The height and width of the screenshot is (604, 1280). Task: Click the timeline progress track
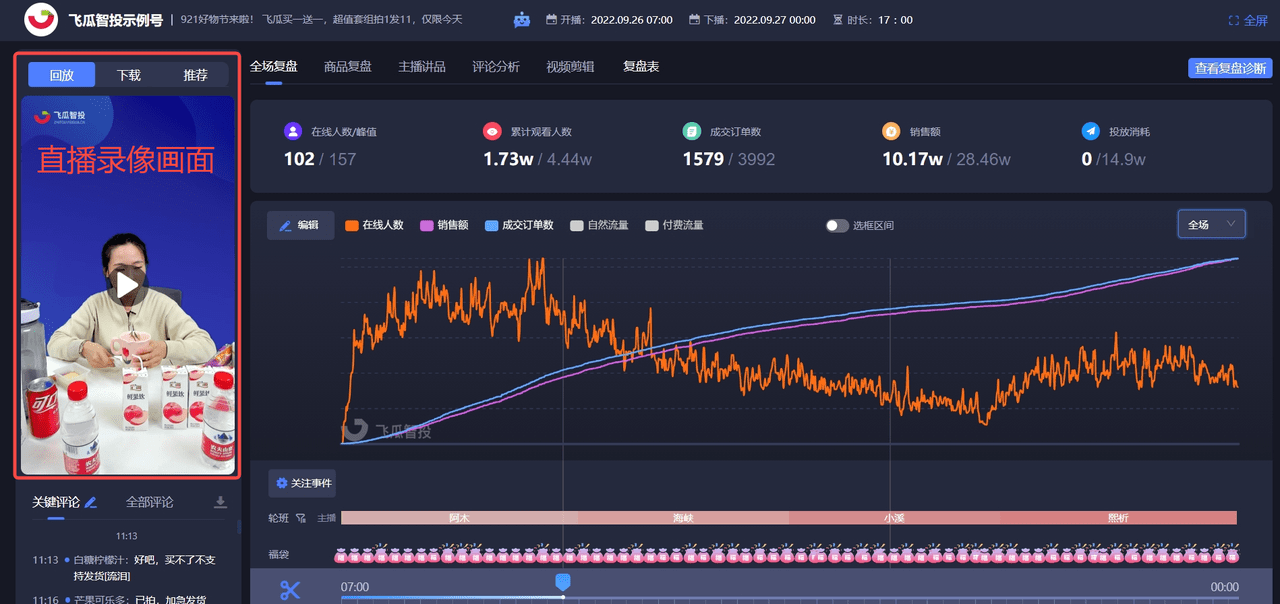[790, 598]
